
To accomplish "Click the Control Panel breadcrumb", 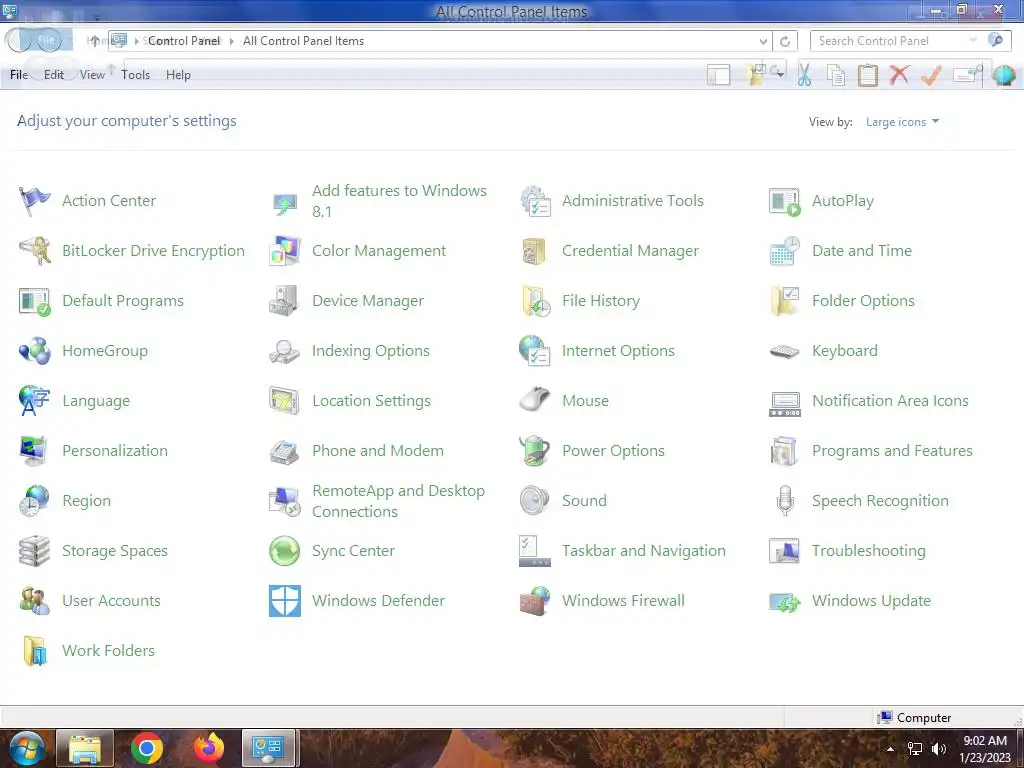I will (x=184, y=41).
